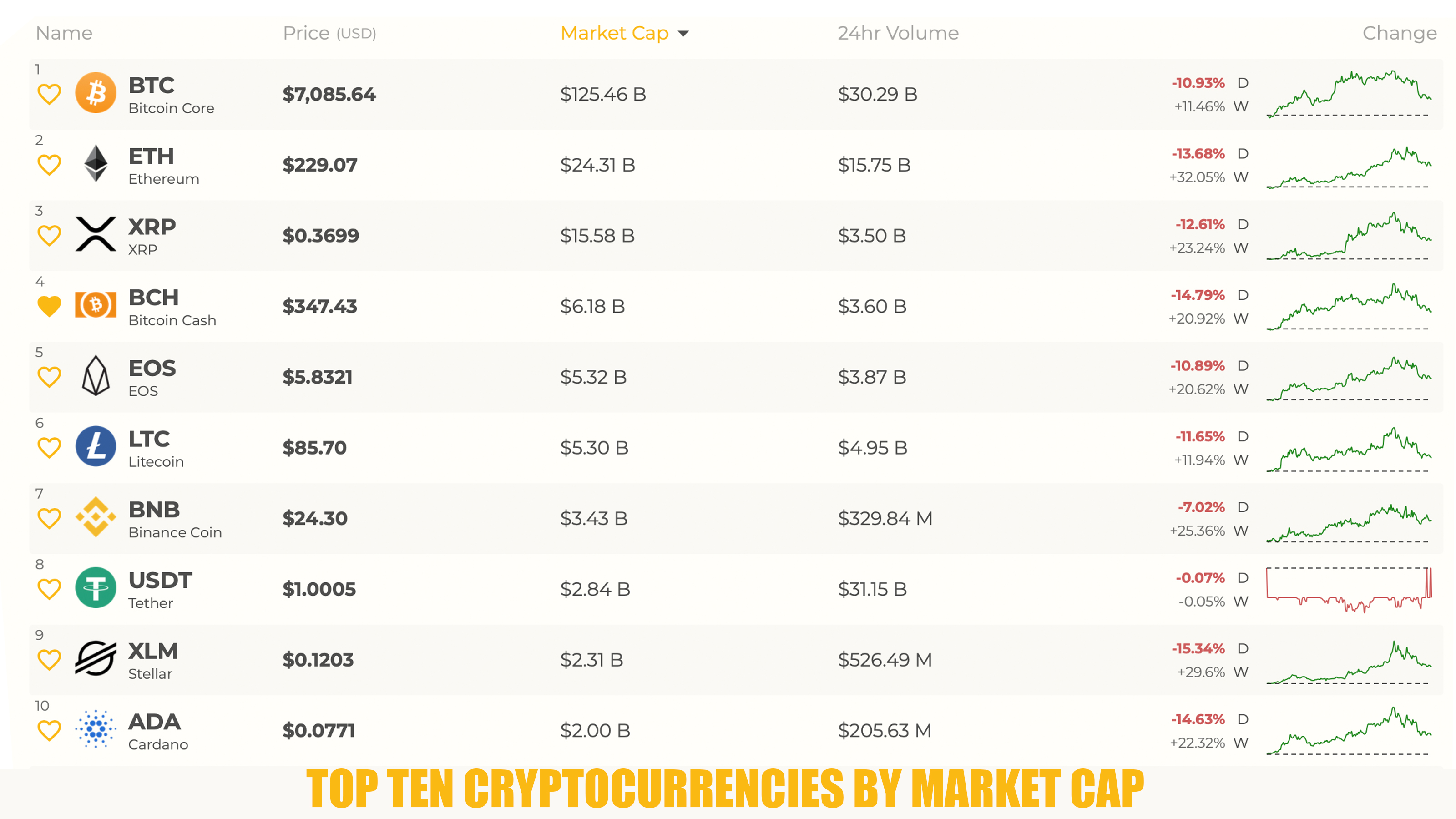Click the Ethereum diamond logo icon
Screen dimensions: 1456x819
tap(96, 163)
